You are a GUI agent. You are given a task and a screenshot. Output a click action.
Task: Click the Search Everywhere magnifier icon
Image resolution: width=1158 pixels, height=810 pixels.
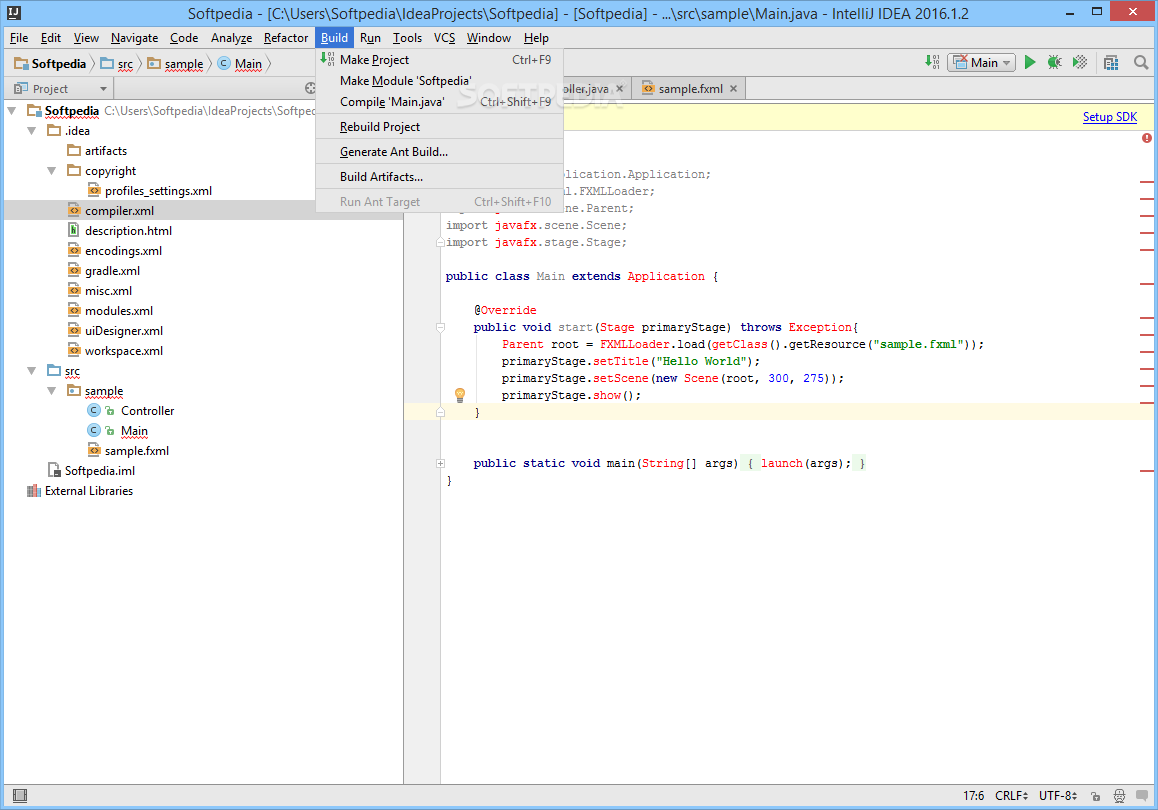(1141, 63)
